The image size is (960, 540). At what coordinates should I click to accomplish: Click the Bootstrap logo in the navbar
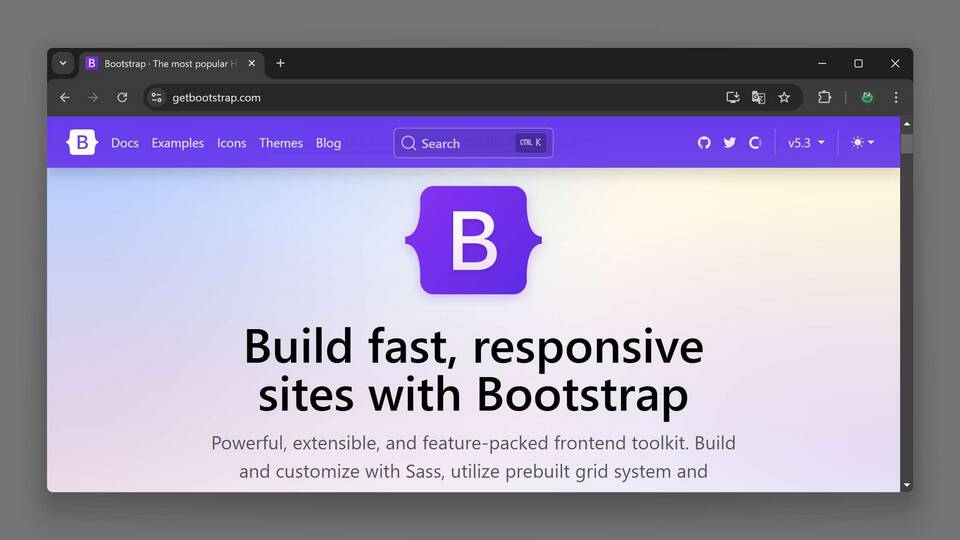tap(82, 143)
